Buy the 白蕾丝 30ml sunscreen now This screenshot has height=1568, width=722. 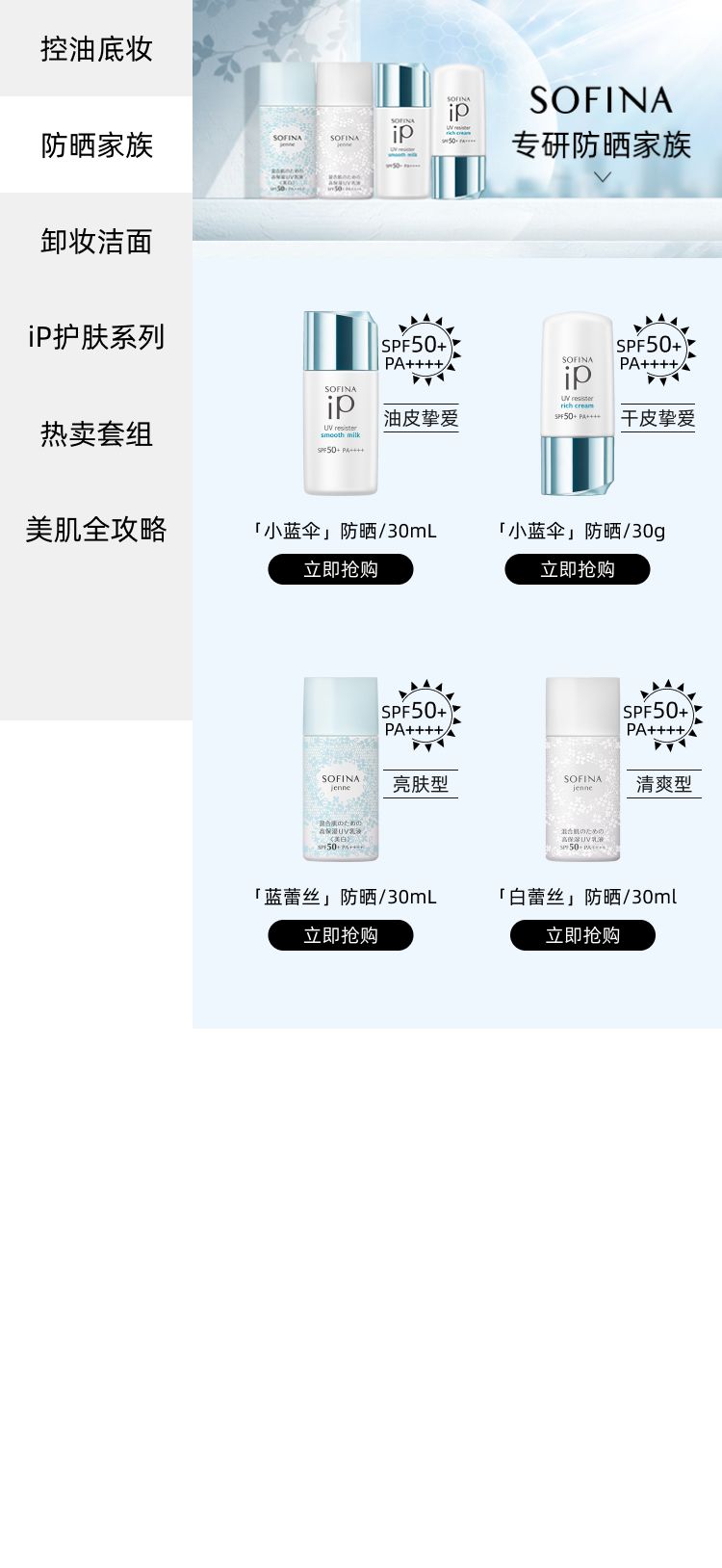click(x=582, y=935)
